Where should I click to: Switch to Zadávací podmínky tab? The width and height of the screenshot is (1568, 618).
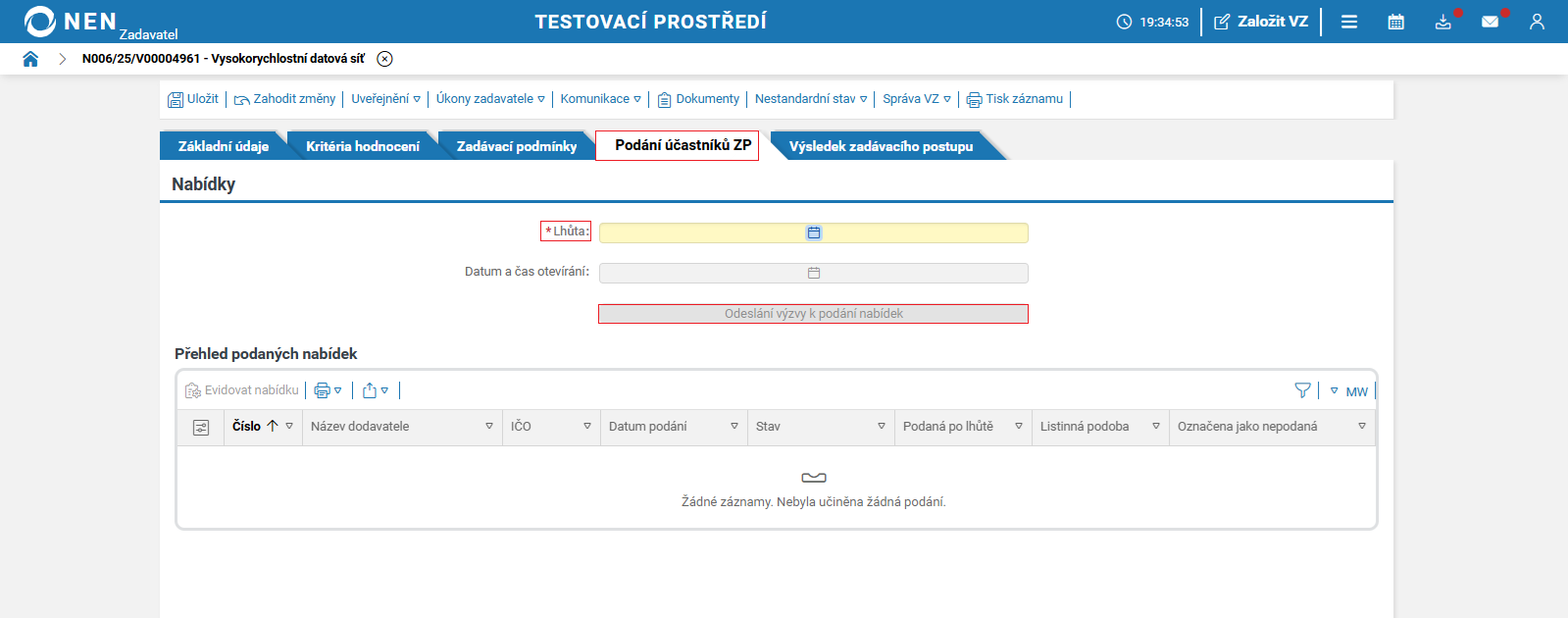517,146
